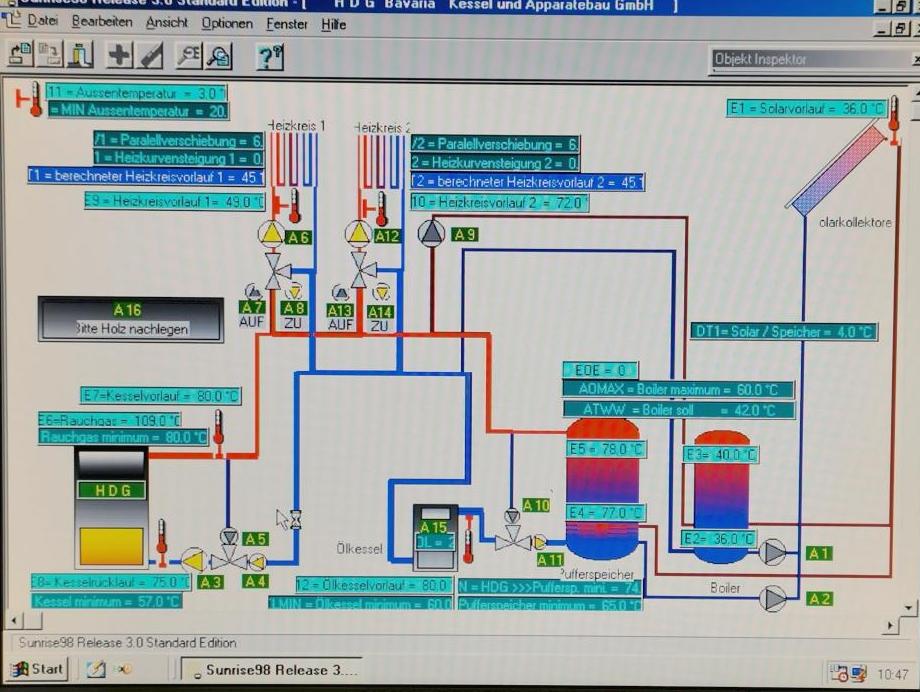This screenshot has width=920, height=692.
Task: Select the DT1 Solar / Speicher label
Action: (x=784, y=332)
